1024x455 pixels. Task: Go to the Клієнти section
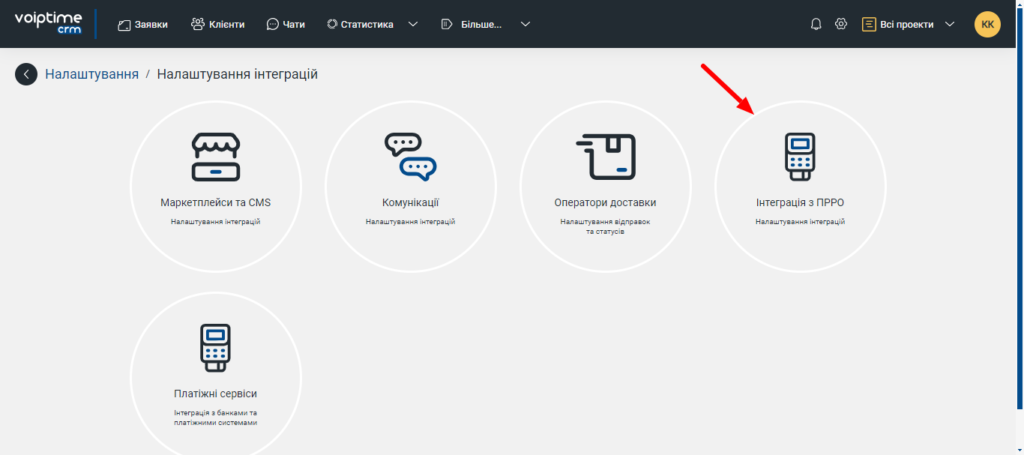point(217,24)
